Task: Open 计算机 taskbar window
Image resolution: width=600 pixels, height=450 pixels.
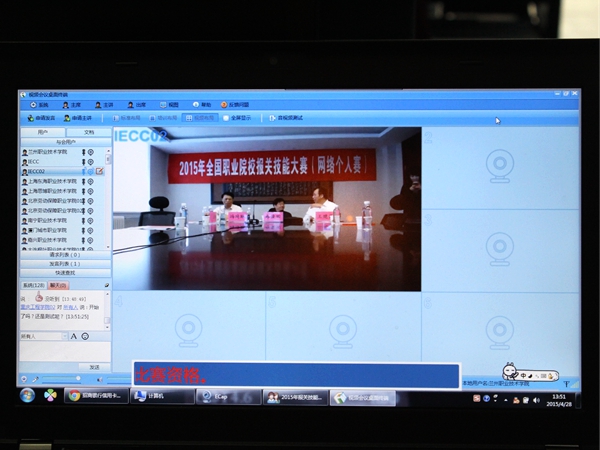Action: pyautogui.click(x=163, y=396)
